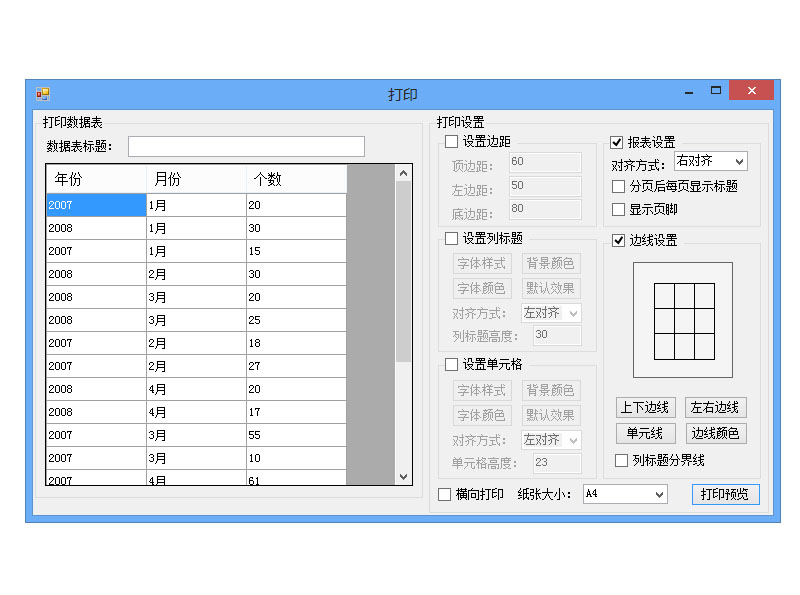Enable 横向打印 landscape checkbox

pos(444,494)
